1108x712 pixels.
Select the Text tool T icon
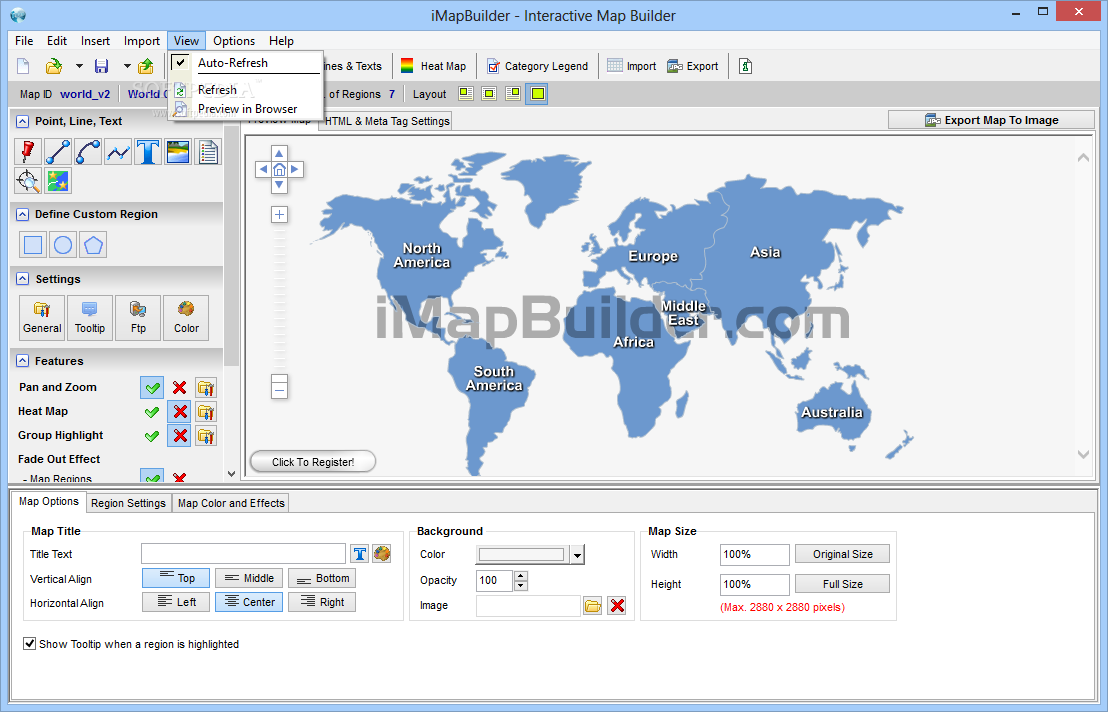point(148,152)
